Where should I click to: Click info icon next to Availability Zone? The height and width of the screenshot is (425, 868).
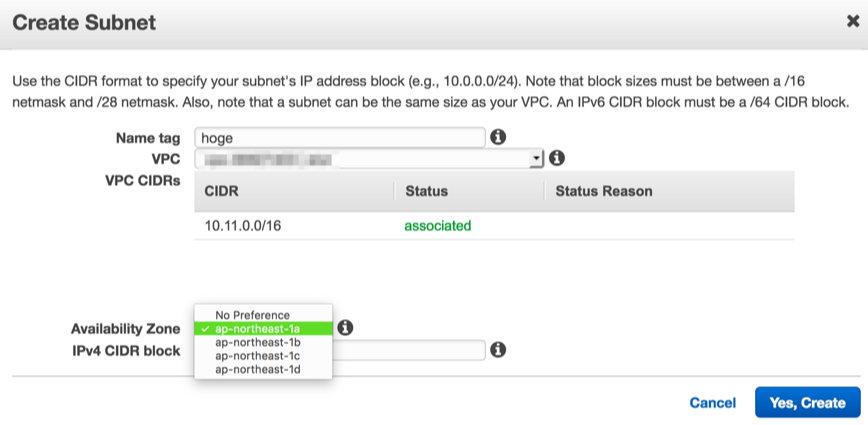coord(345,328)
